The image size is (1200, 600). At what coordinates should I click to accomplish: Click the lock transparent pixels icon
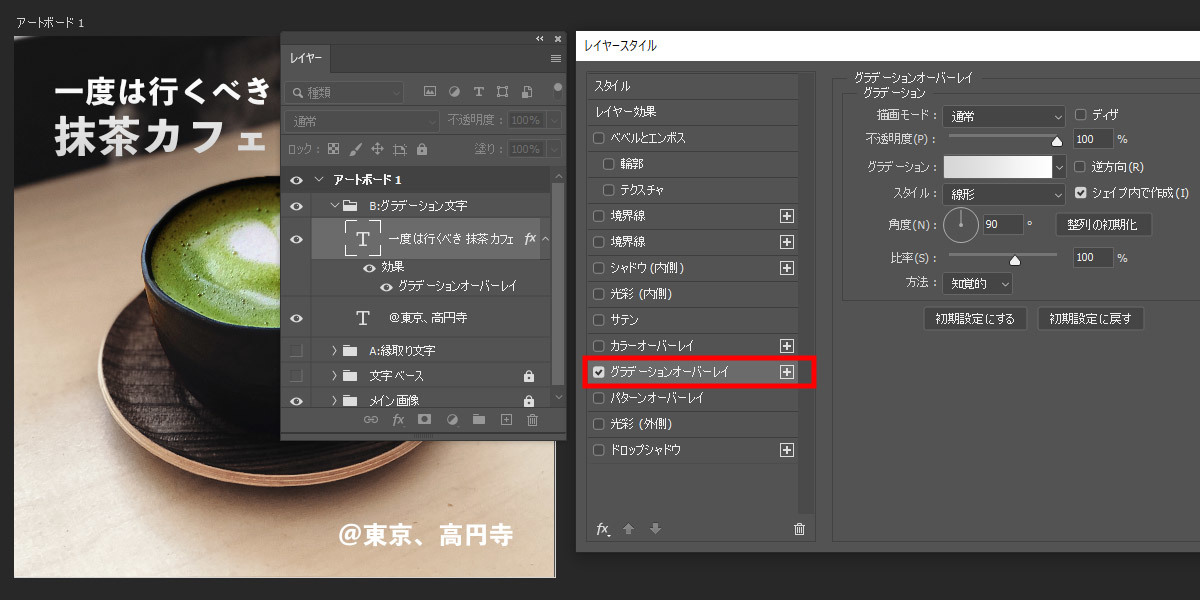334,149
